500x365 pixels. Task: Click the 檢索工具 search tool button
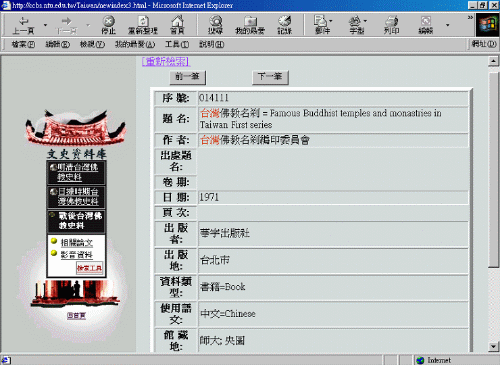(89, 268)
